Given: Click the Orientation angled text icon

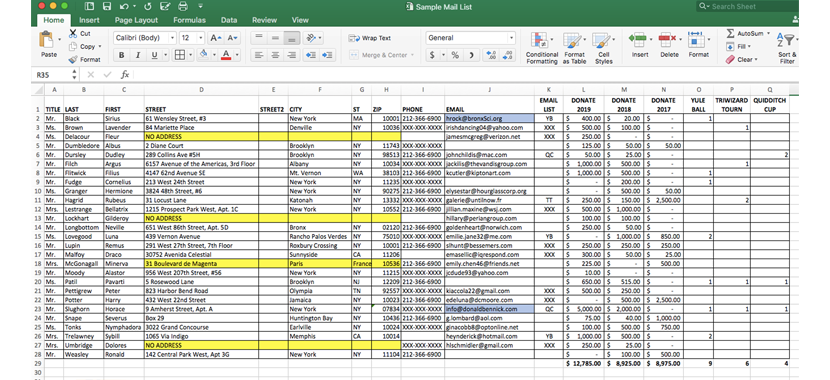Looking at the screenshot, I should click(311, 38).
